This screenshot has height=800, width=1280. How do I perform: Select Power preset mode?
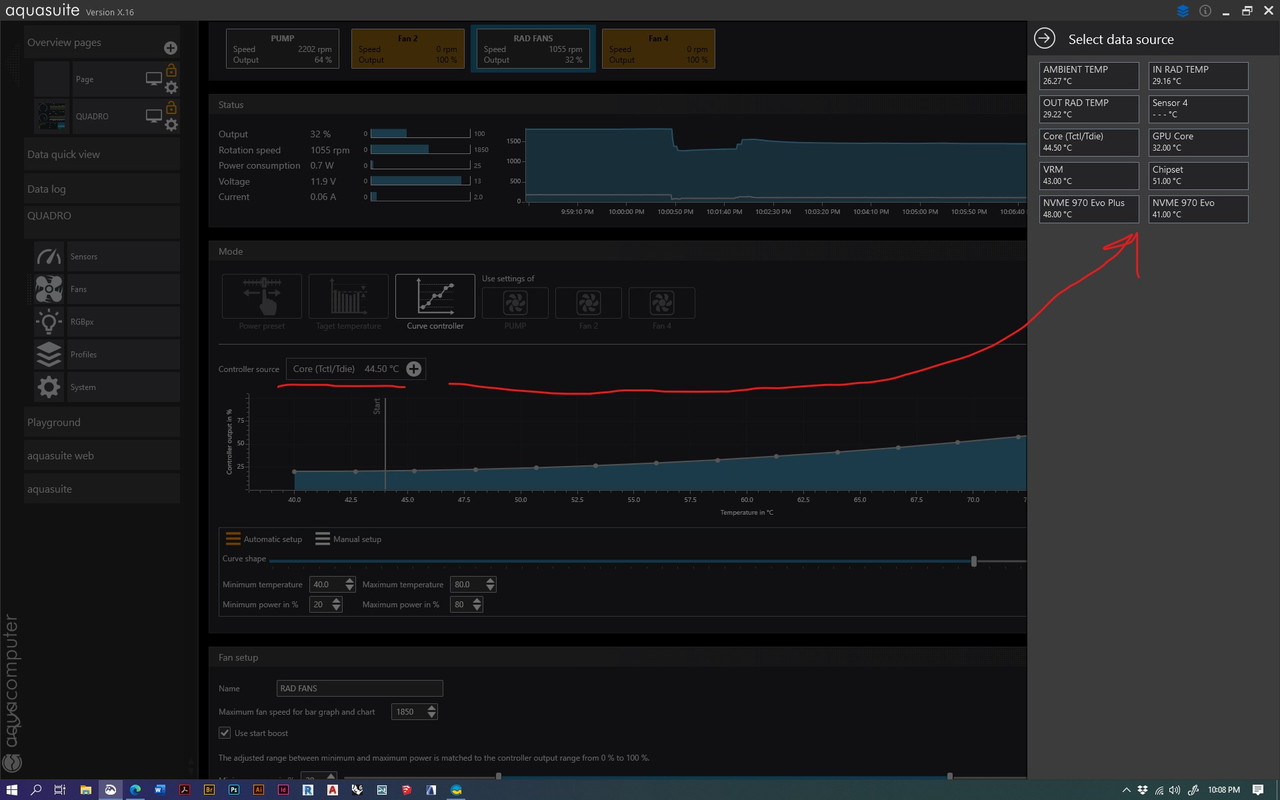tap(261, 297)
